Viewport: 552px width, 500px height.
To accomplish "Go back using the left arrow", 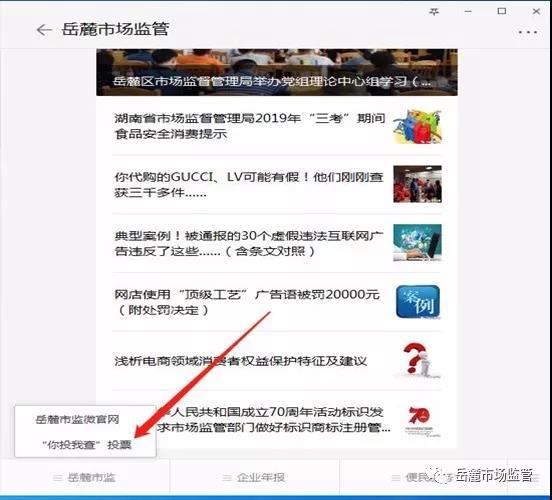I will pos(44,30).
